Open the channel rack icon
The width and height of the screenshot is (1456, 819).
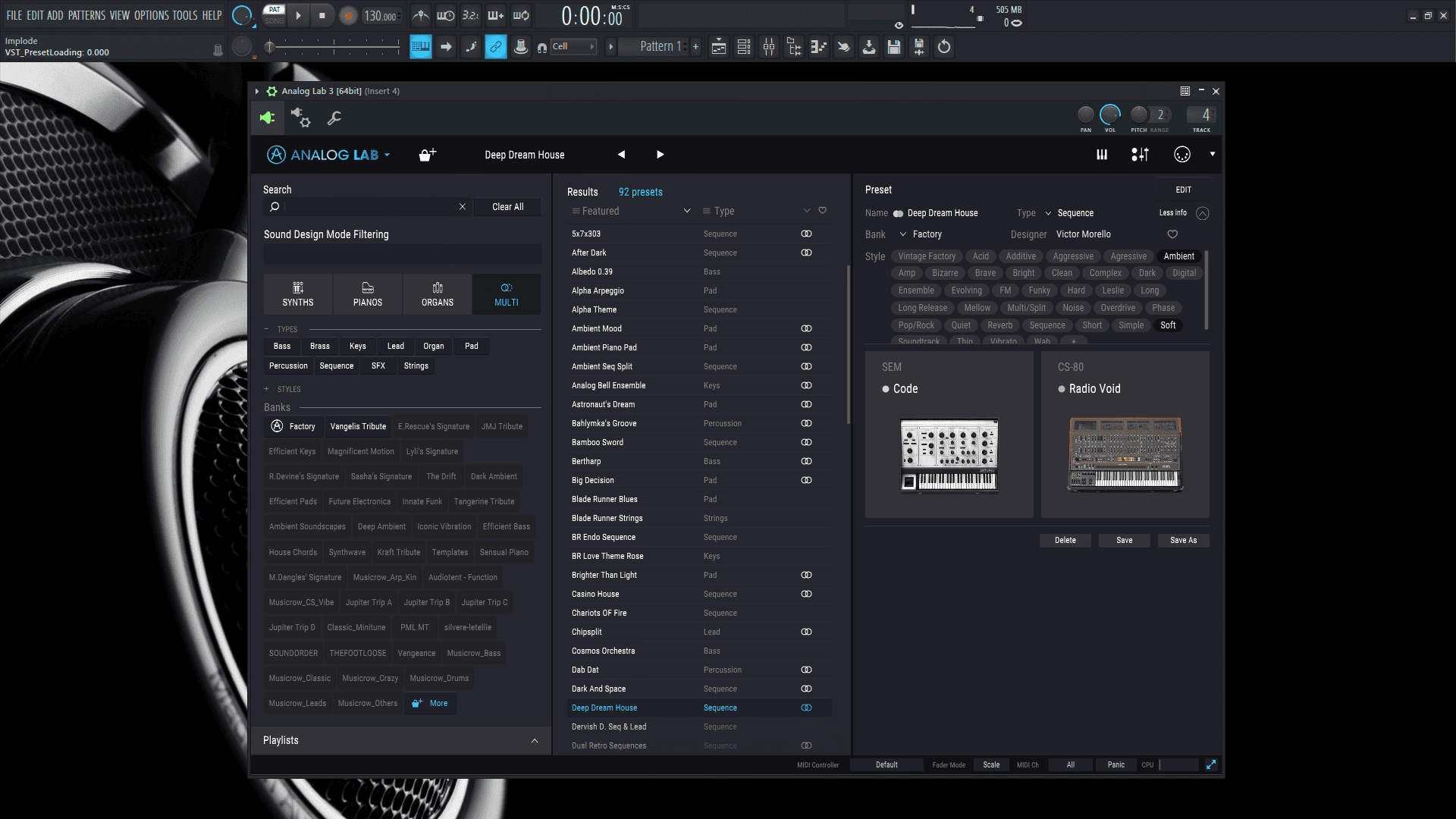(x=744, y=47)
